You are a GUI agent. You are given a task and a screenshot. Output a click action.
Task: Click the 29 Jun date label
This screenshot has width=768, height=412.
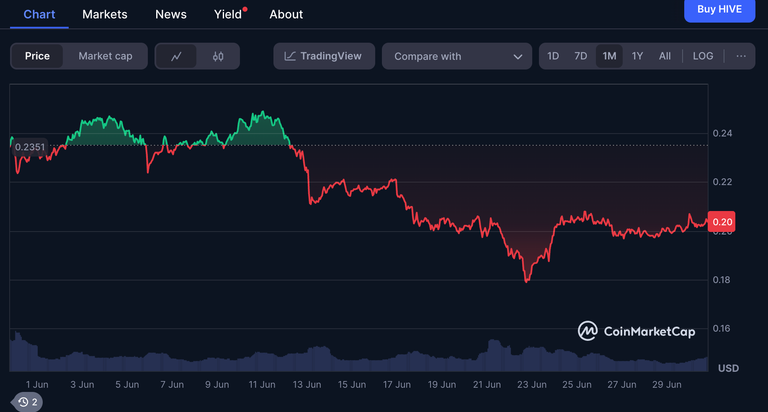667,385
